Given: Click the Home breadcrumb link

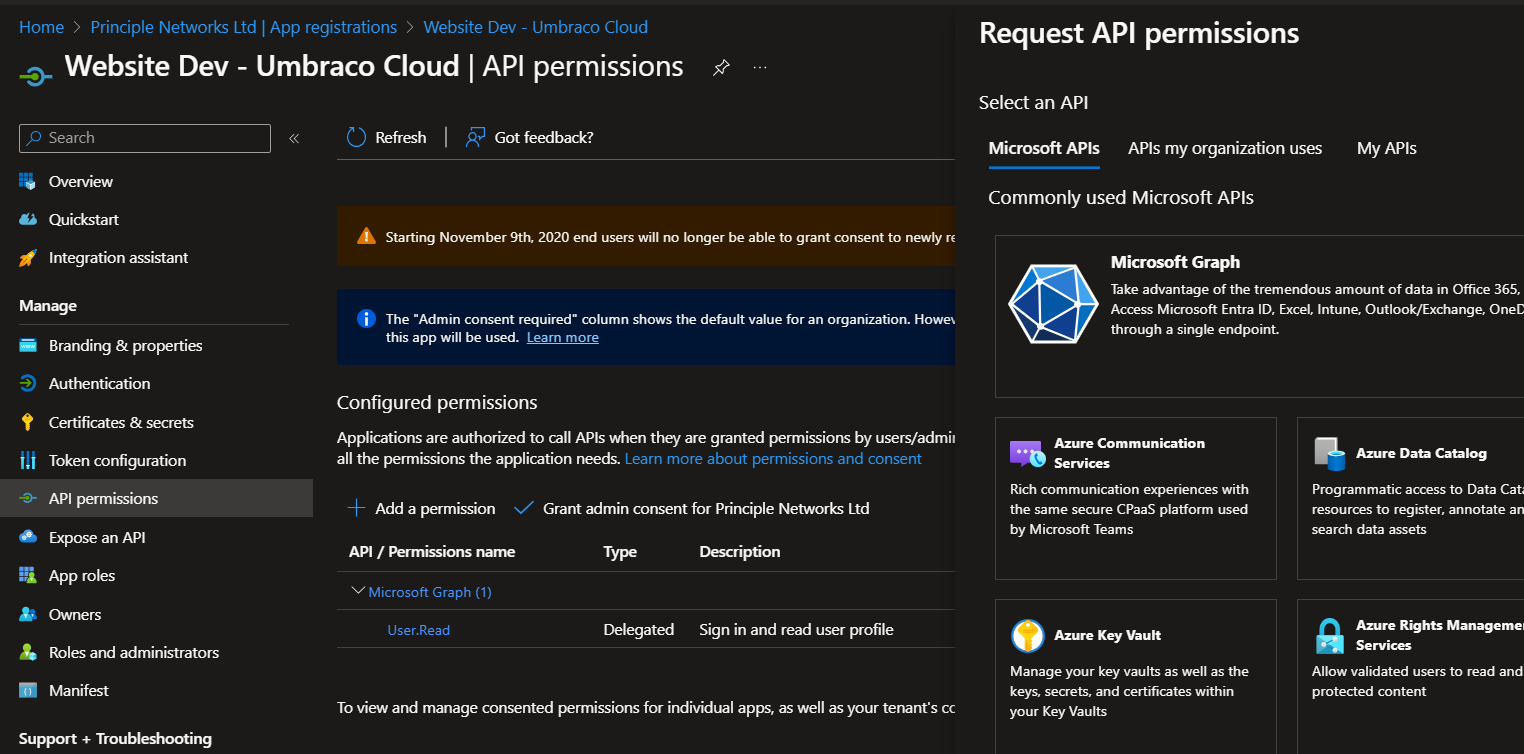Looking at the screenshot, I should (x=41, y=27).
